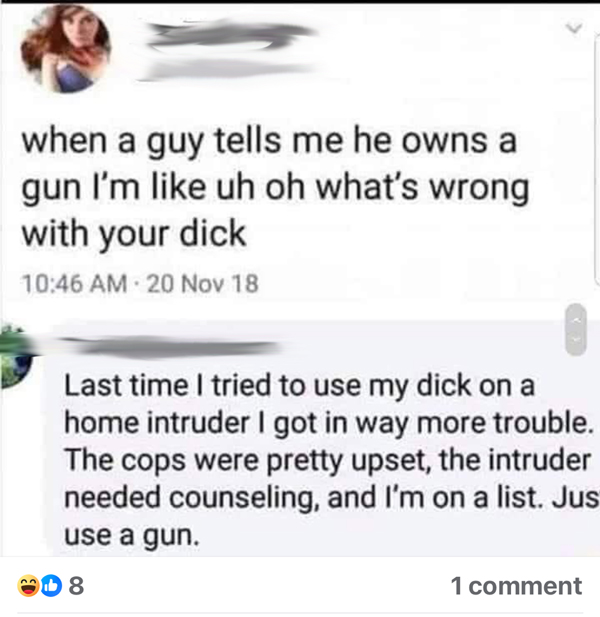The image size is (600, 617).
Task: Expand the tweet options chevron
Action: pos(574,28)
